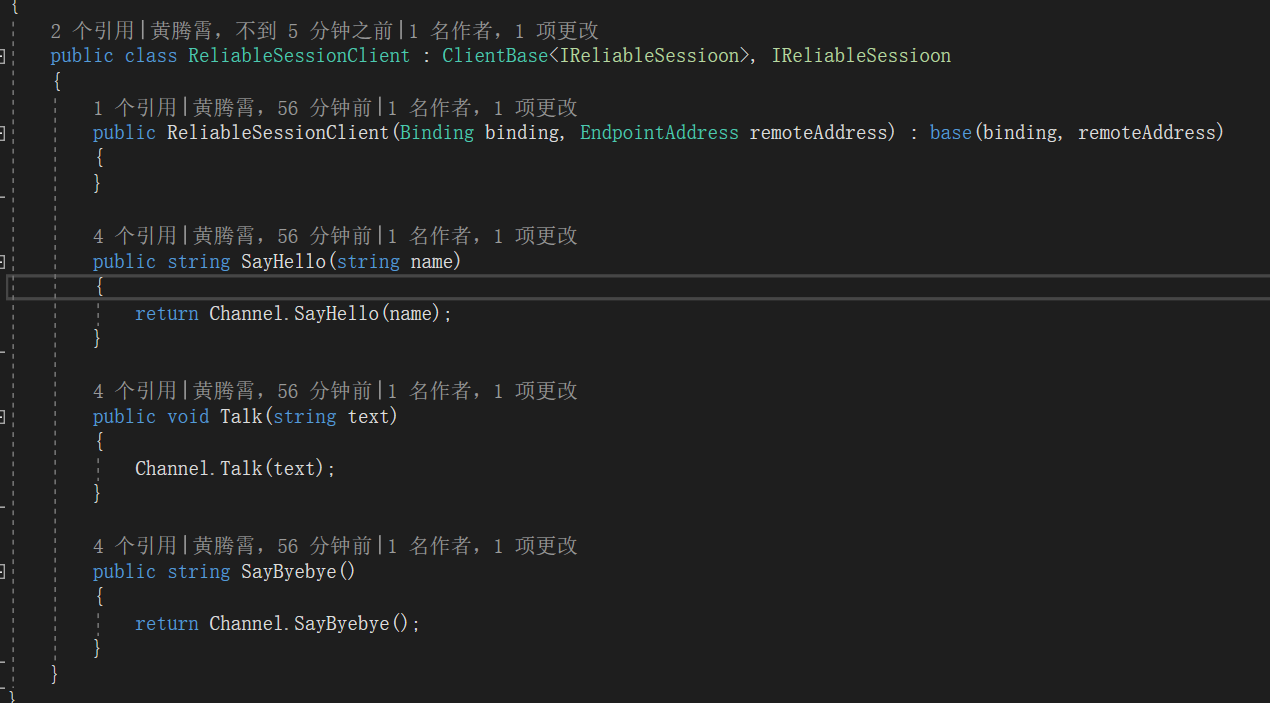Open "2 个引用" above the class declaration
The width and height of the screenshot is (1270, 703).
point(92,31)
